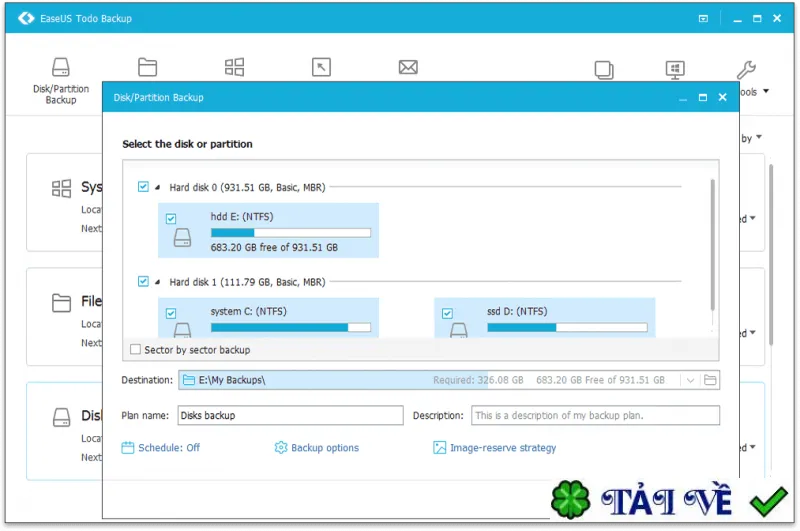Expand the File backup card dropdown arrow
The height and width of the screenshot is (531, 800).
pos(753,333)
